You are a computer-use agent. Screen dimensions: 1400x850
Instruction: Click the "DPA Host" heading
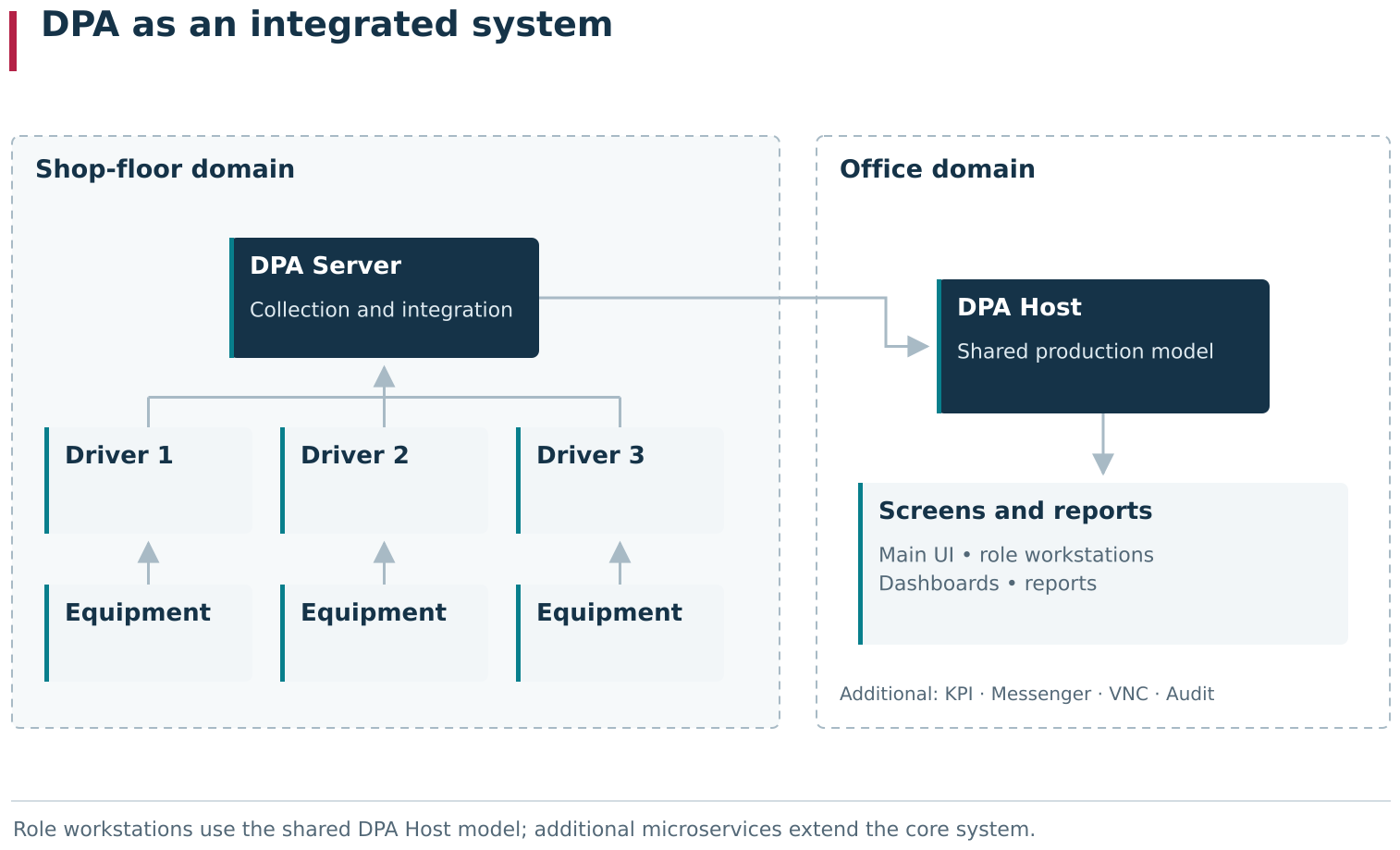point(1019,308)
